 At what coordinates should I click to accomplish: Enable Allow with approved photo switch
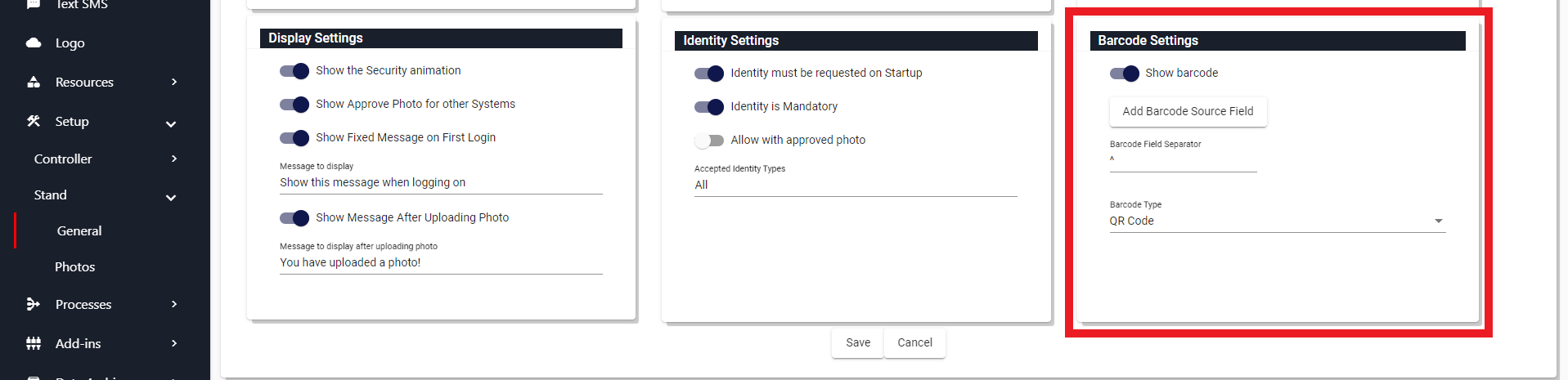[x=709, y=141]
